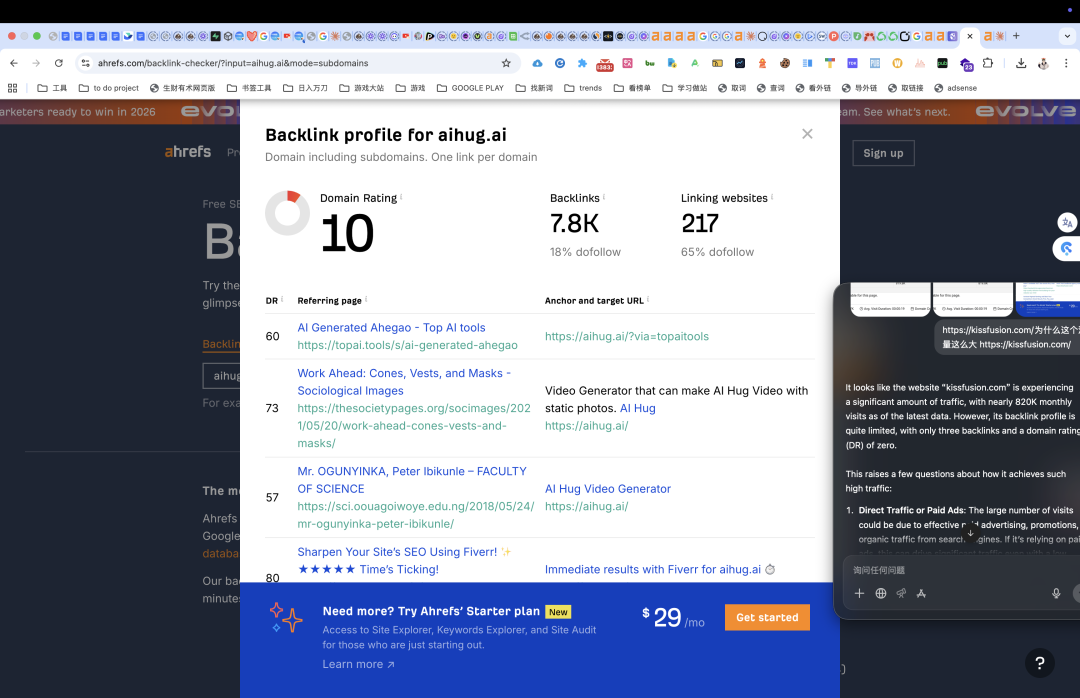Click the extension icon with 23 badge
Image resolution: width=1080 pixels, height=698 pixels.
click(966, 64)
